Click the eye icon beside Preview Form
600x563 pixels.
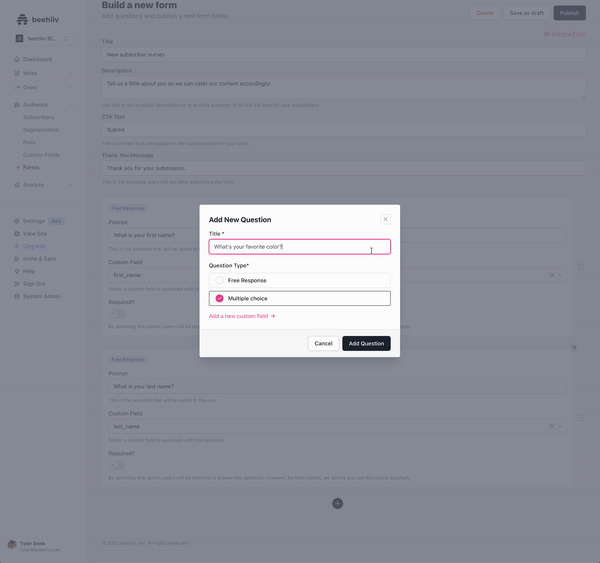[547, 34]
